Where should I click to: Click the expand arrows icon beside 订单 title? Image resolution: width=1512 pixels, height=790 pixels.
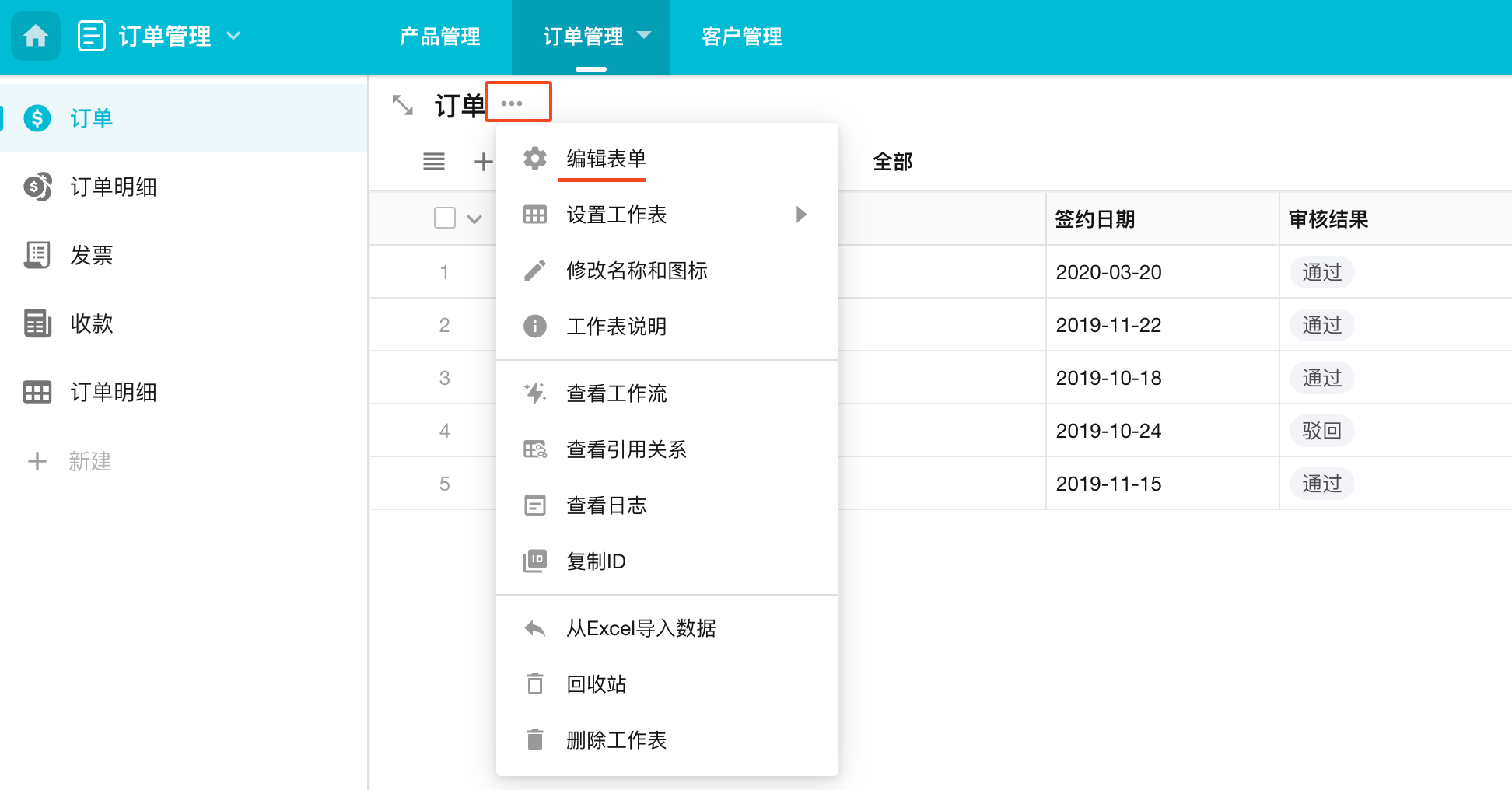tap(402, 104)
